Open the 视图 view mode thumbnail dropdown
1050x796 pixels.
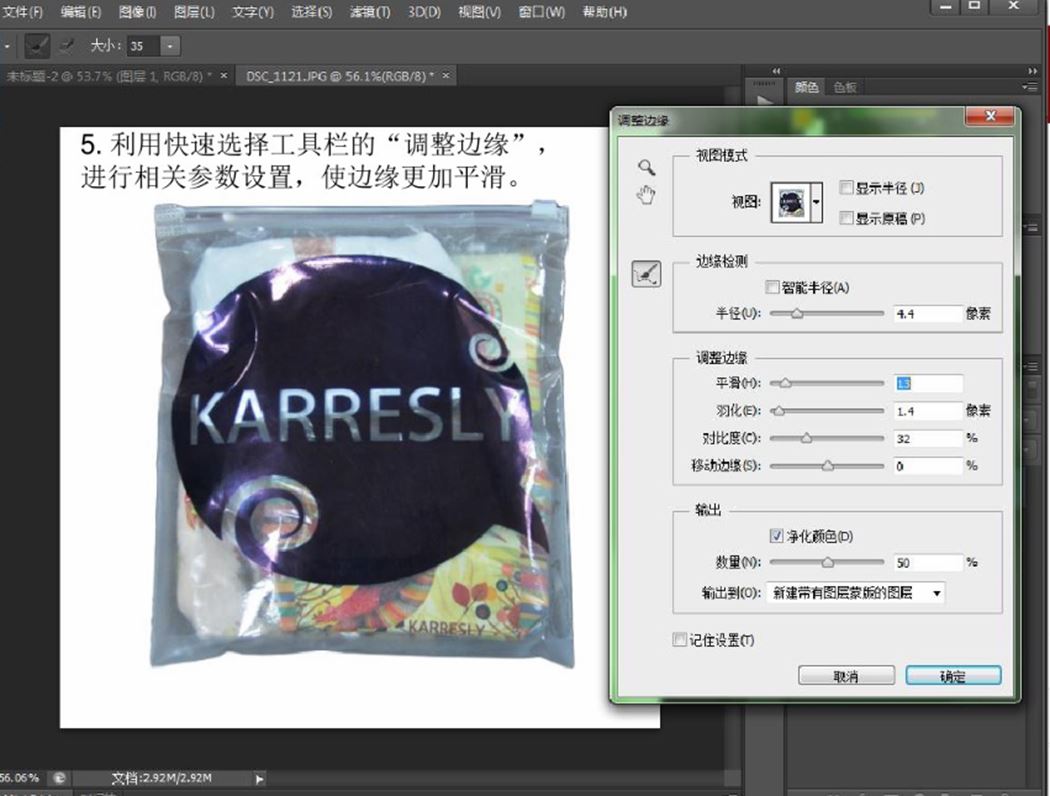(x=817, y=202)
